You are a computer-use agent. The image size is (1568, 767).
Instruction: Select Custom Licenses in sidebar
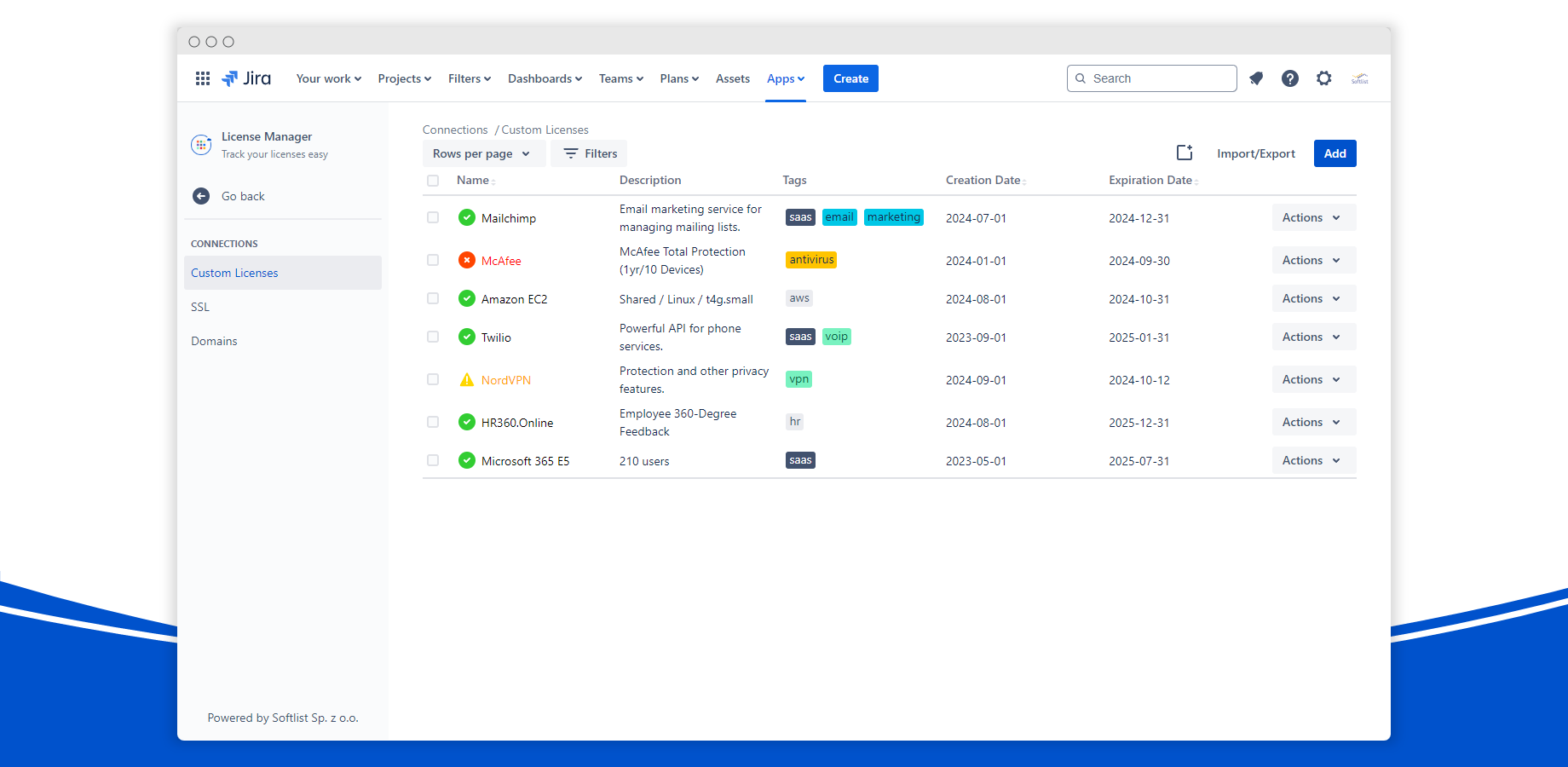pyautogui.click(x=283, y=273)
